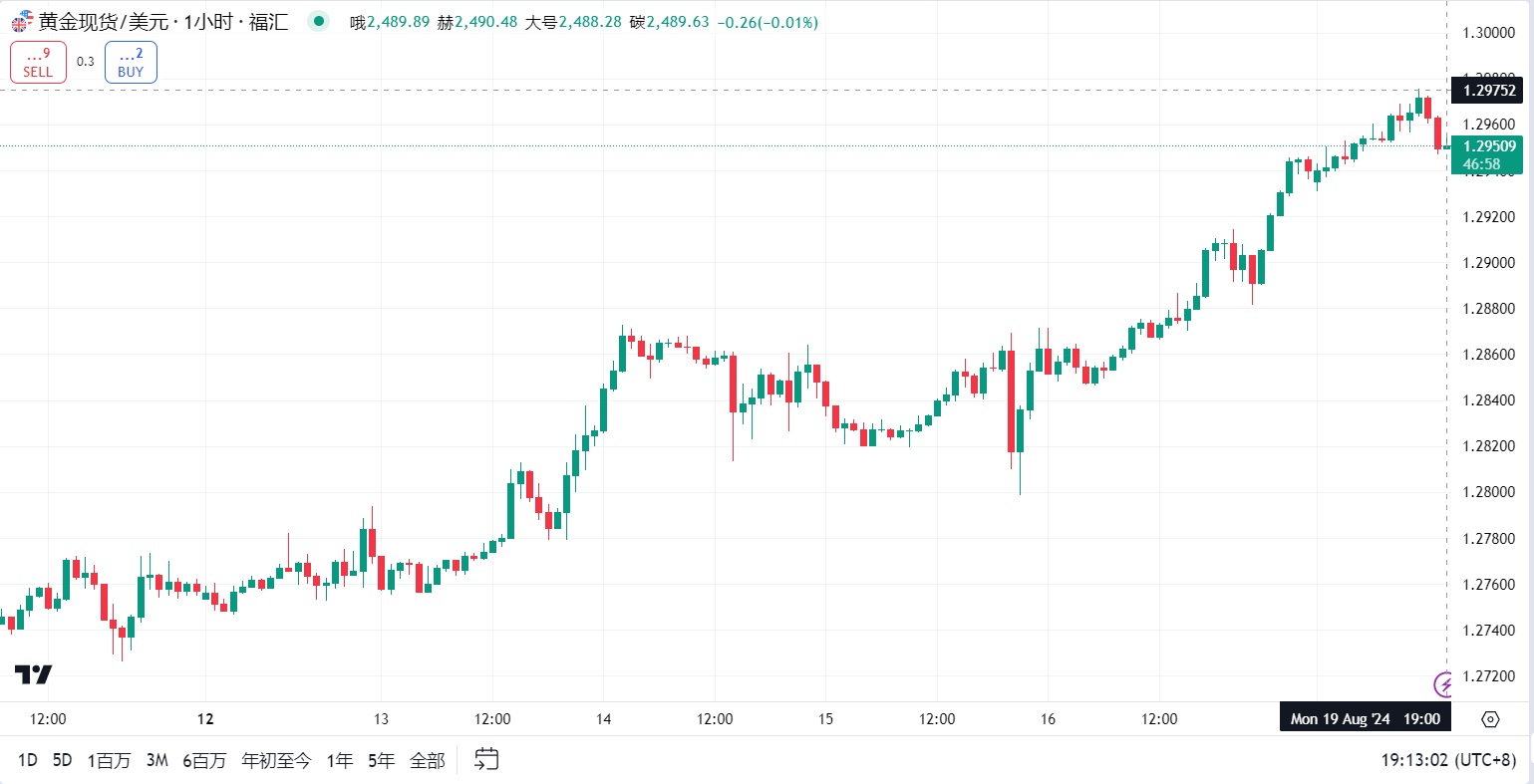Open the 黄金现货/美元 symbol title
This screenshot has width=1534, height=784.
click(162, 22)
